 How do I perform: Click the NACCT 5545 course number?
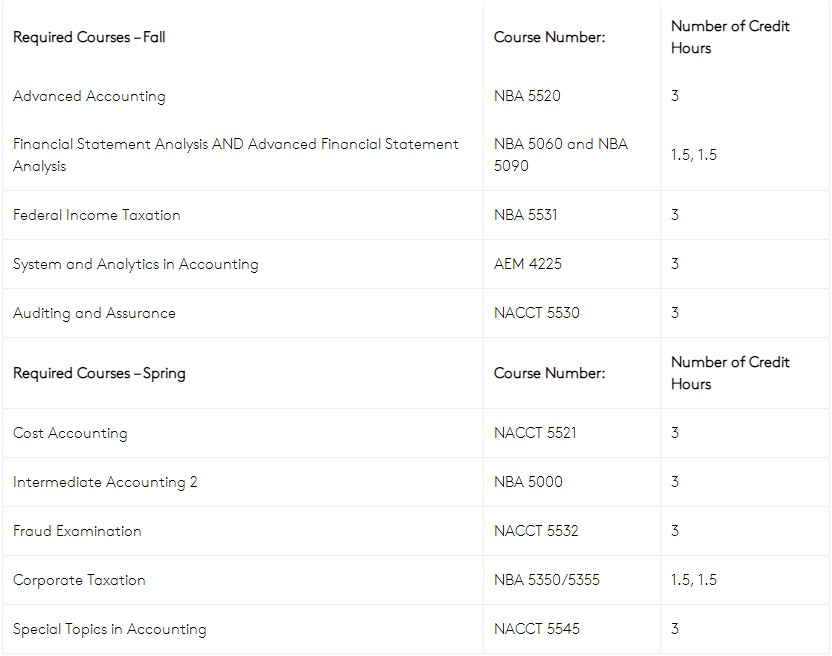point(536,629)
